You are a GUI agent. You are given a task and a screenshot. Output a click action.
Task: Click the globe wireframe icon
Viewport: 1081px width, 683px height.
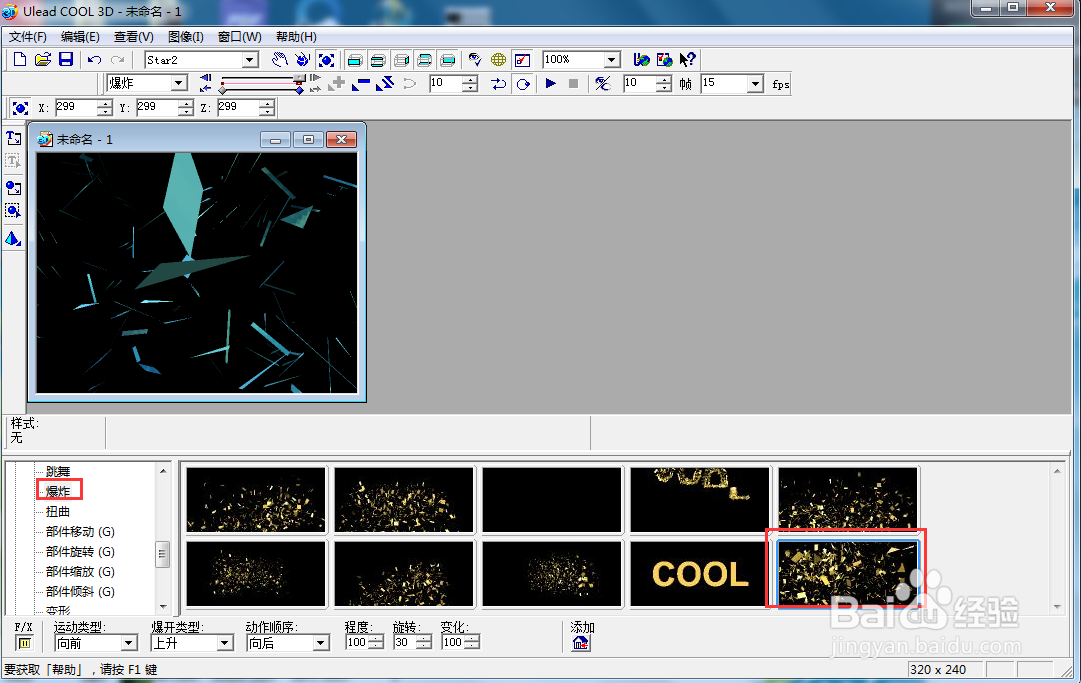pos(498,60)
